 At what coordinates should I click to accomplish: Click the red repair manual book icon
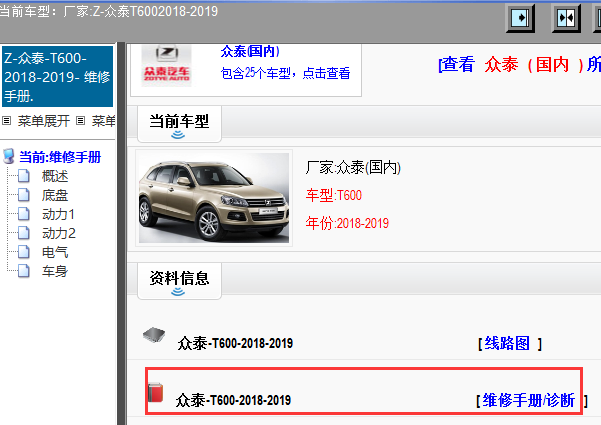(x=154, y=391)
